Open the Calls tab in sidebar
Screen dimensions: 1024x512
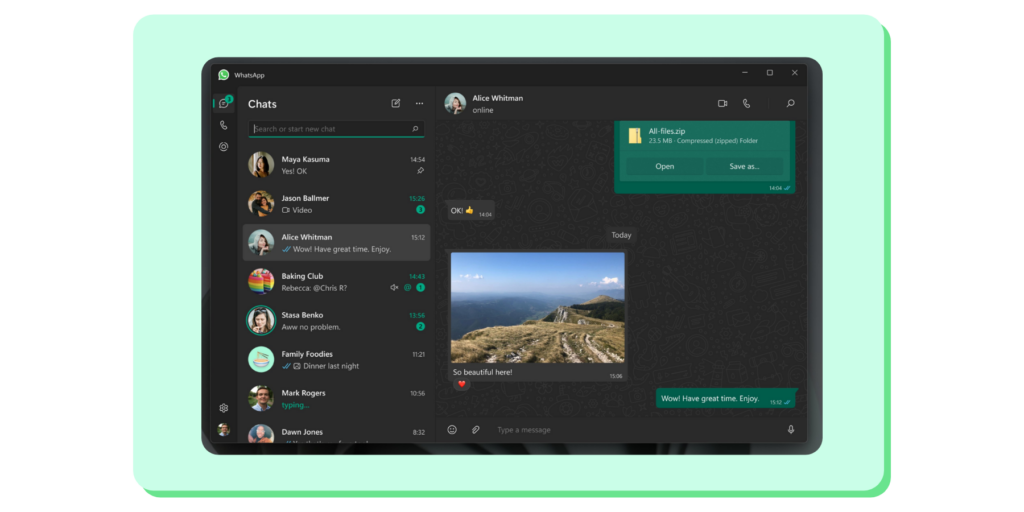224,125
